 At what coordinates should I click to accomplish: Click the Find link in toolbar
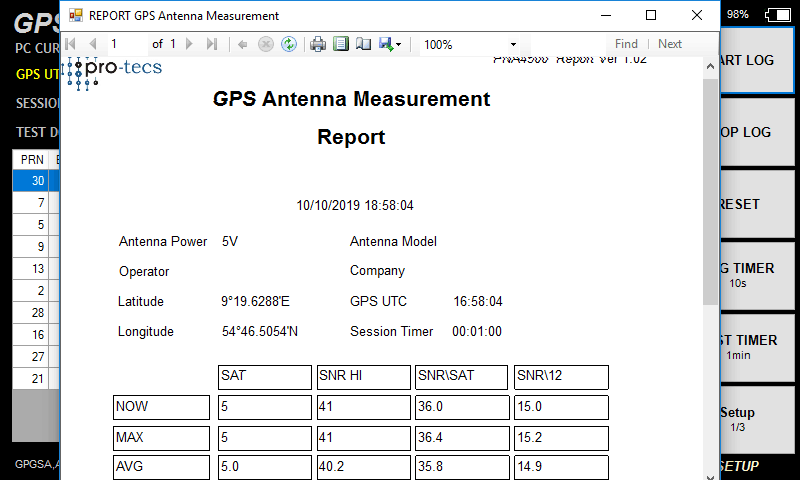tap(626, 44)
